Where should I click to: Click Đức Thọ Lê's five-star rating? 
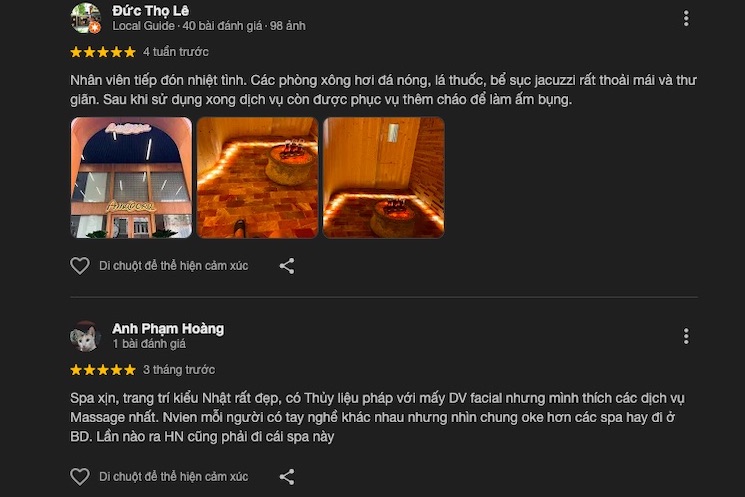click(103, 51)
